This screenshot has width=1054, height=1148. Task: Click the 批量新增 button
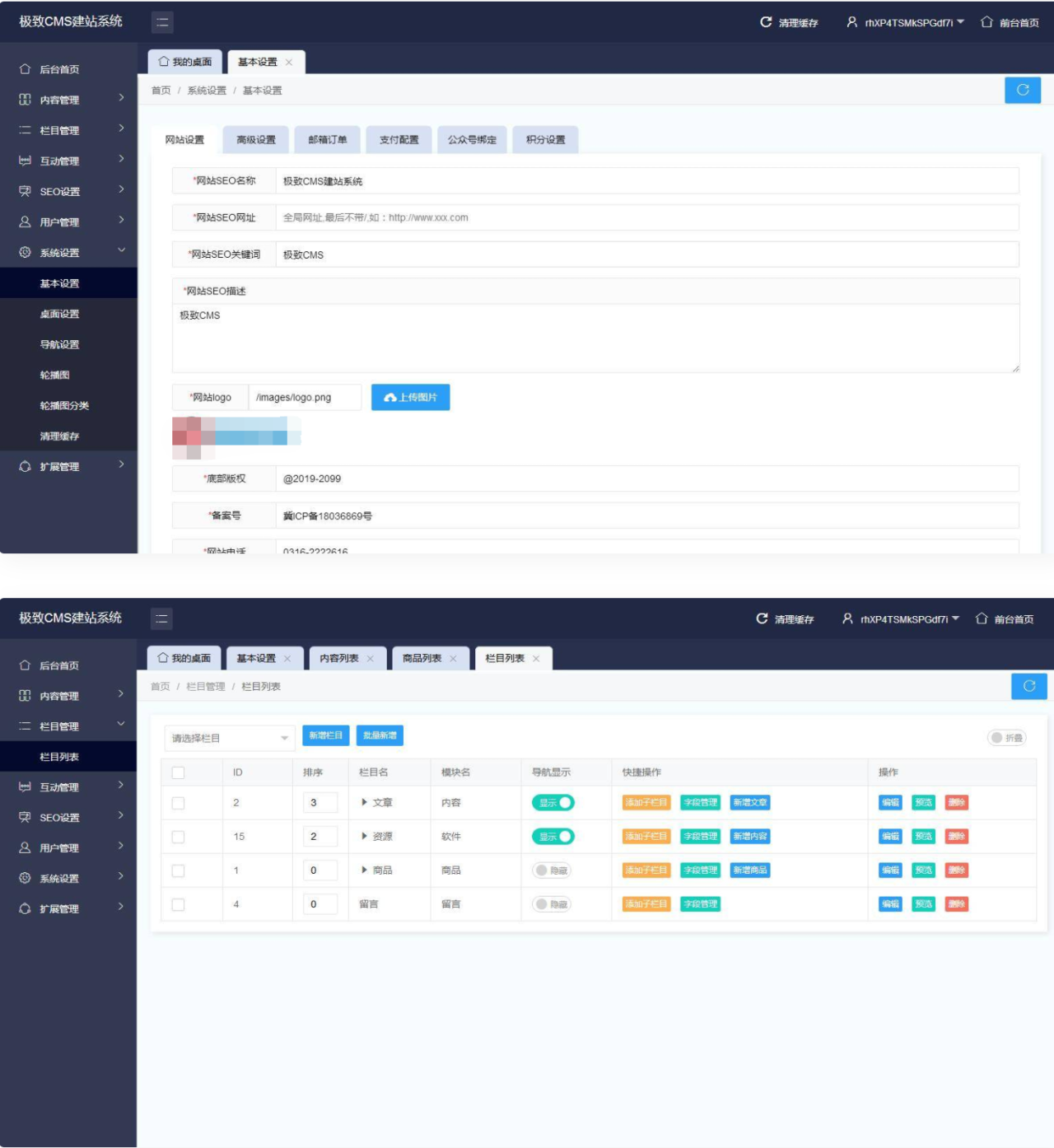click(380, 735)
